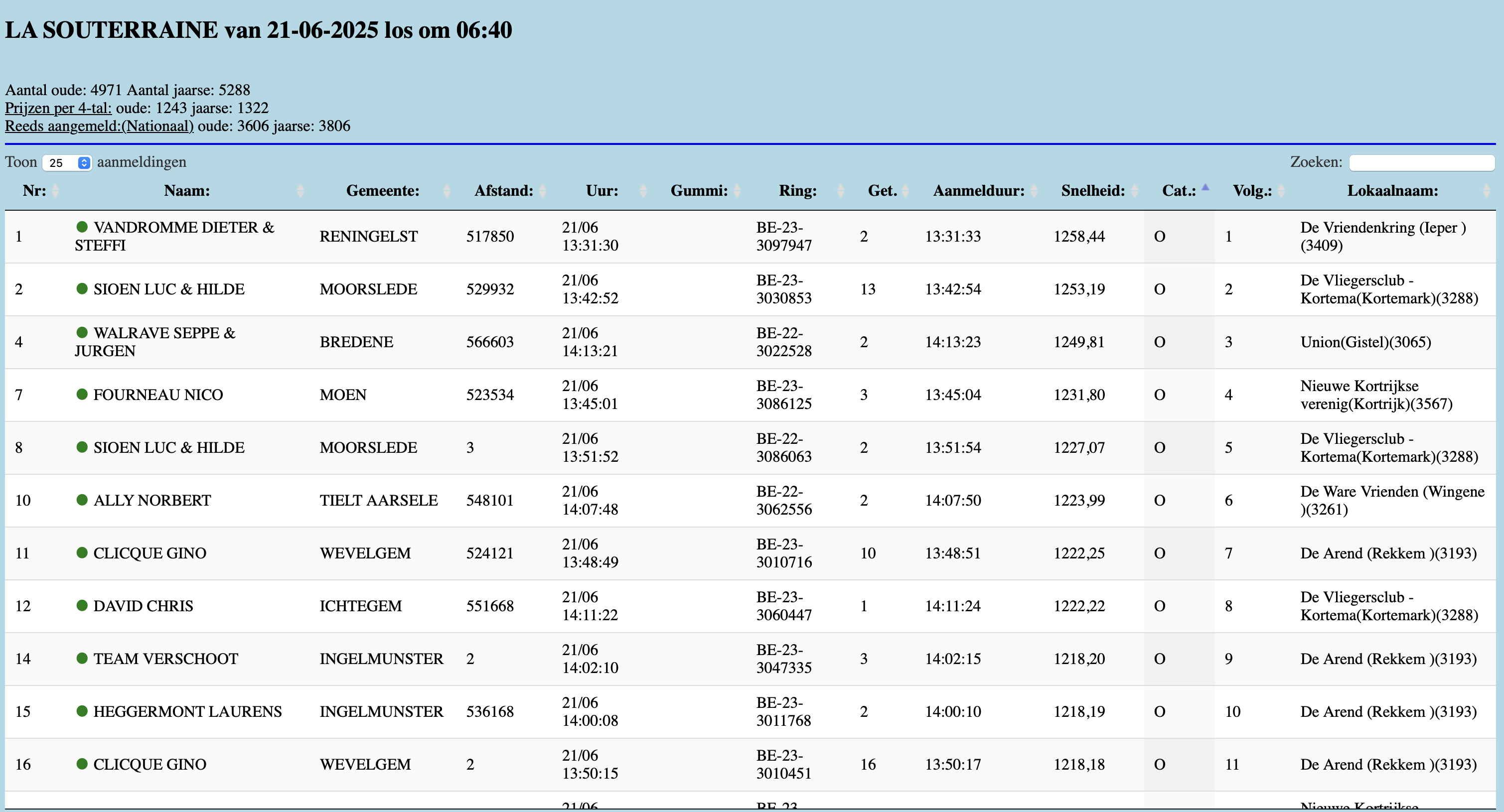Open the Prijzen per 4-tal link

click(58, 108)
